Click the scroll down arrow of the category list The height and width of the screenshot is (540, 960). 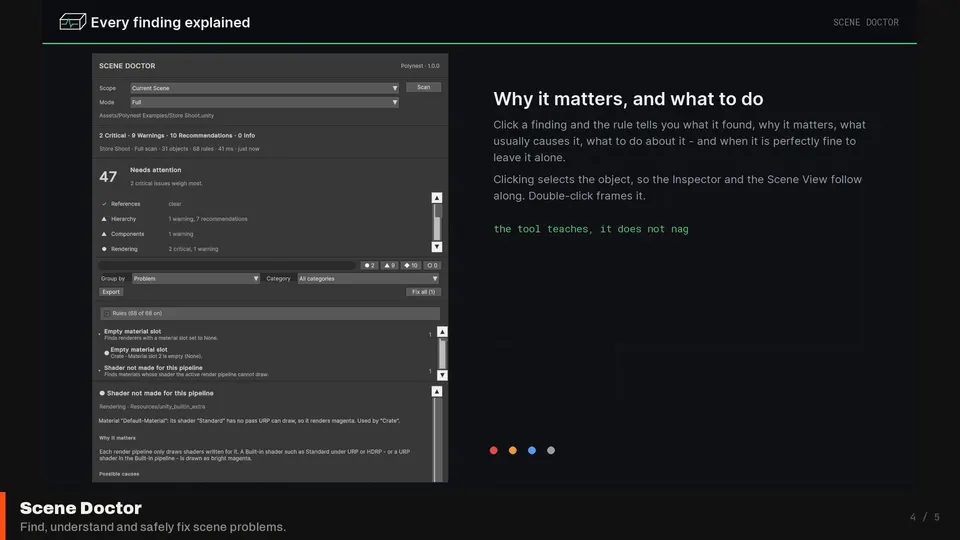click(437, 247)
